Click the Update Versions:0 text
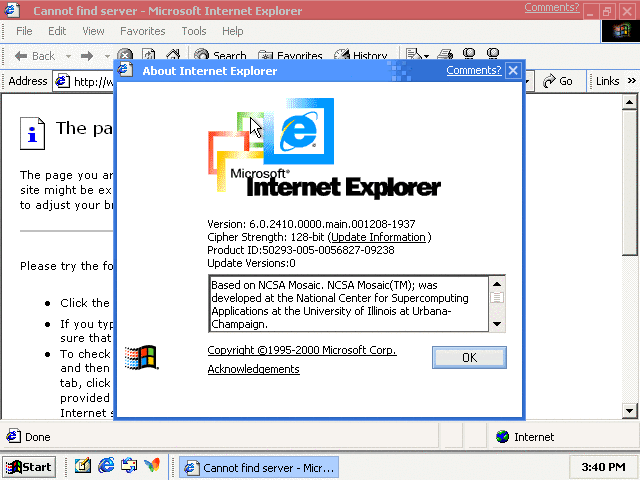Image resolution: width=640 pixels, height=480 pixels. point(251,263)
